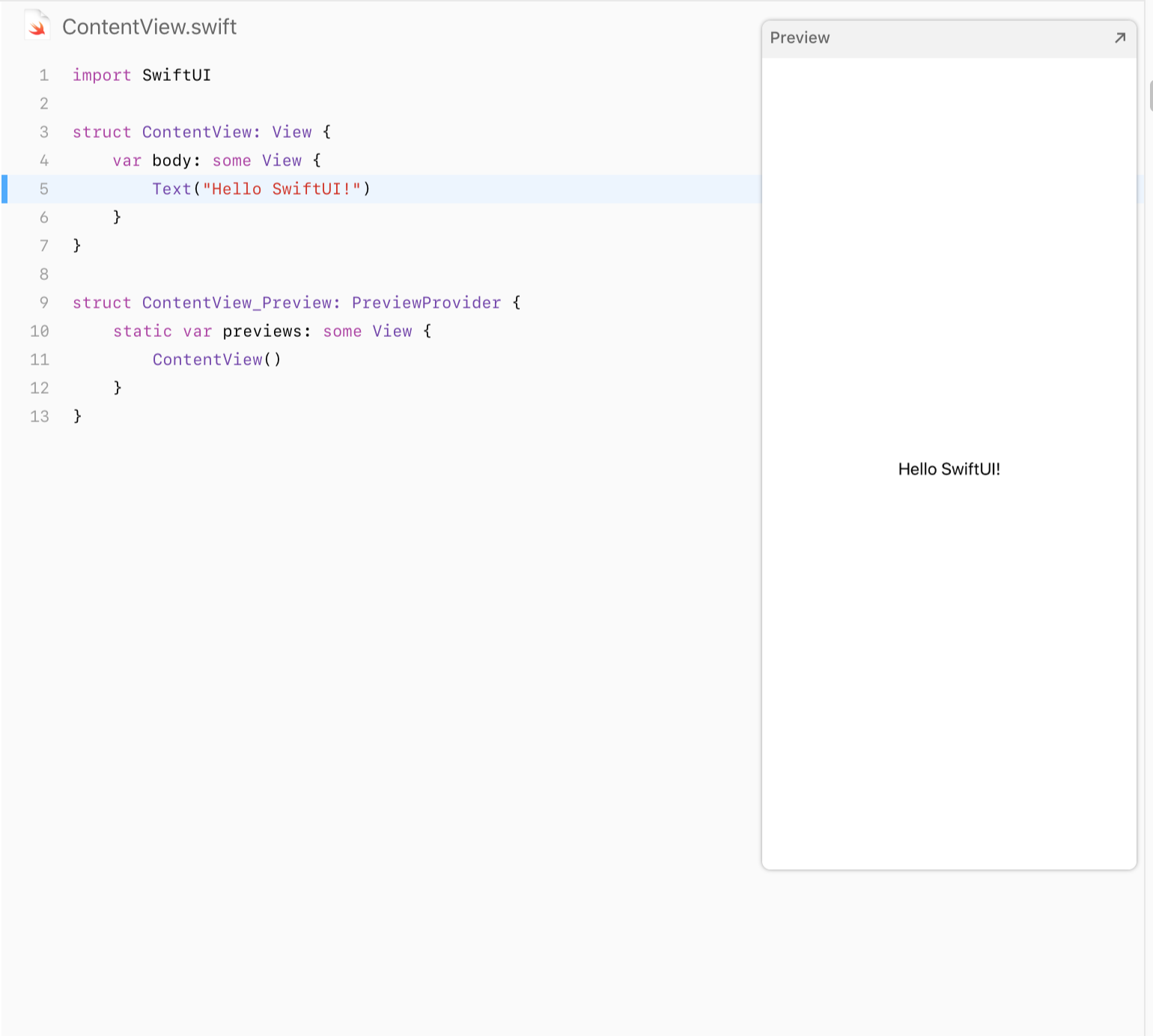This screenshot has height=1036, width=1153.
Task: Click 'struct ContentView_Preview: PreviewProvider {' line
Action: point(296,302)
